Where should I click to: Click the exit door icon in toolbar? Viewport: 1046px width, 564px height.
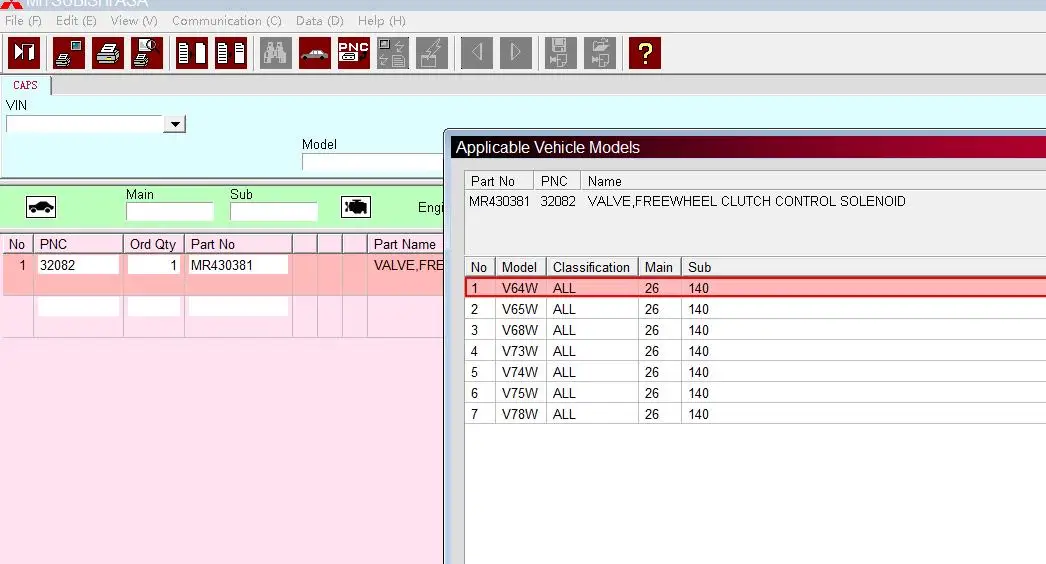click(x=23, y=52)
